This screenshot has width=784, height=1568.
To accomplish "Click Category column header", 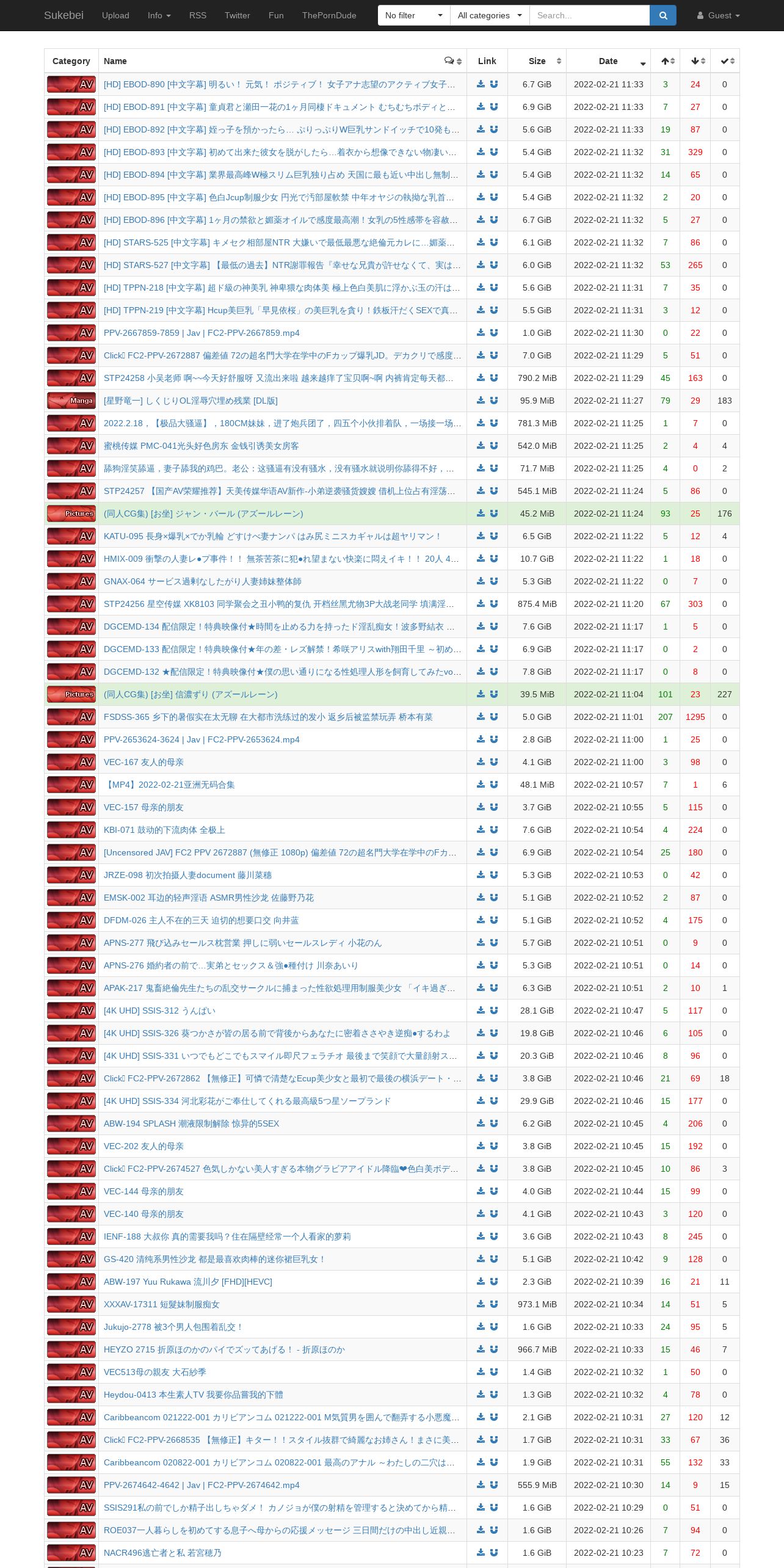I will 71,61.
